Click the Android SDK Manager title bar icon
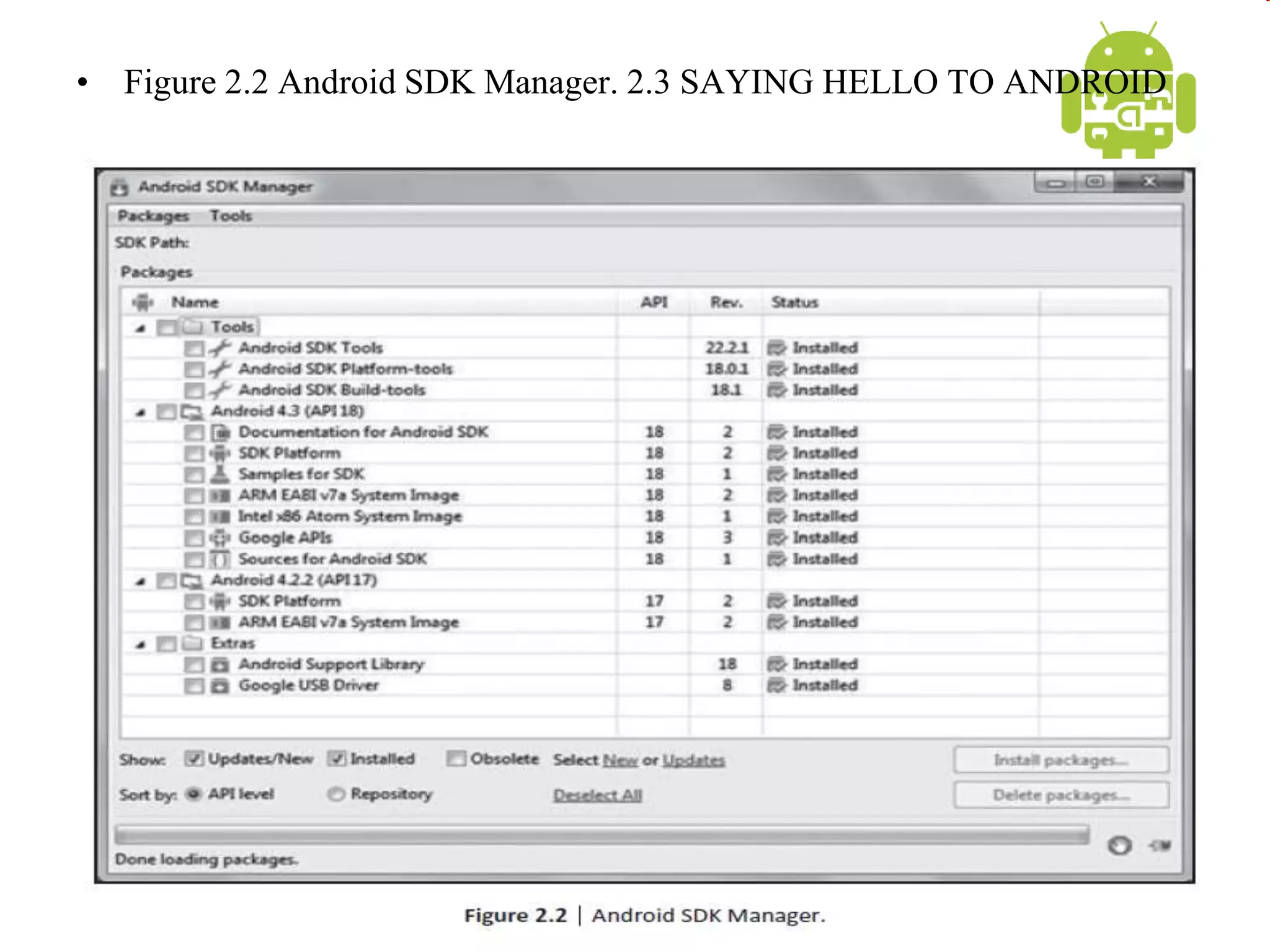This screenshot has height=952, width=1270. click(120, 187)
